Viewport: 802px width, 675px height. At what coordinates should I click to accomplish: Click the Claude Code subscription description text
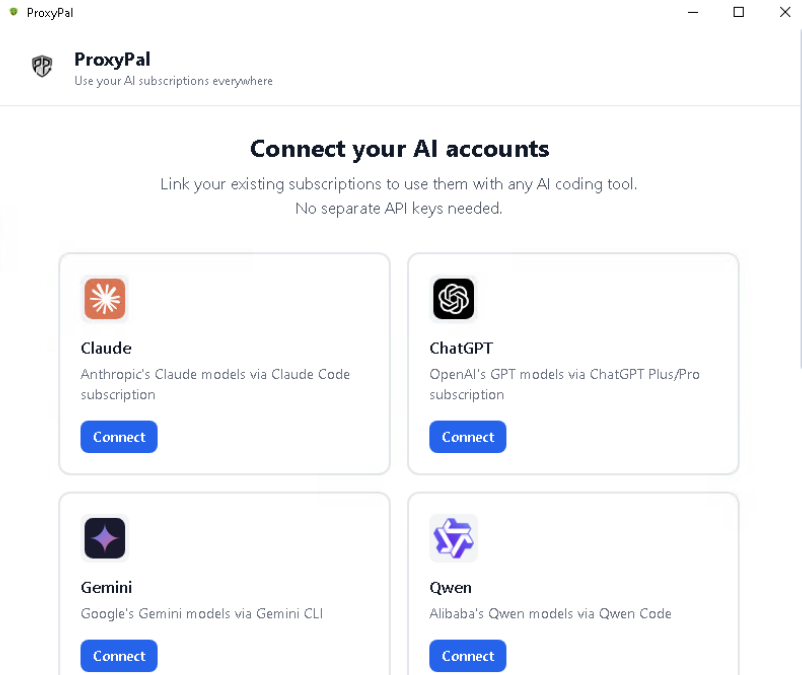(x=215, y=384)
